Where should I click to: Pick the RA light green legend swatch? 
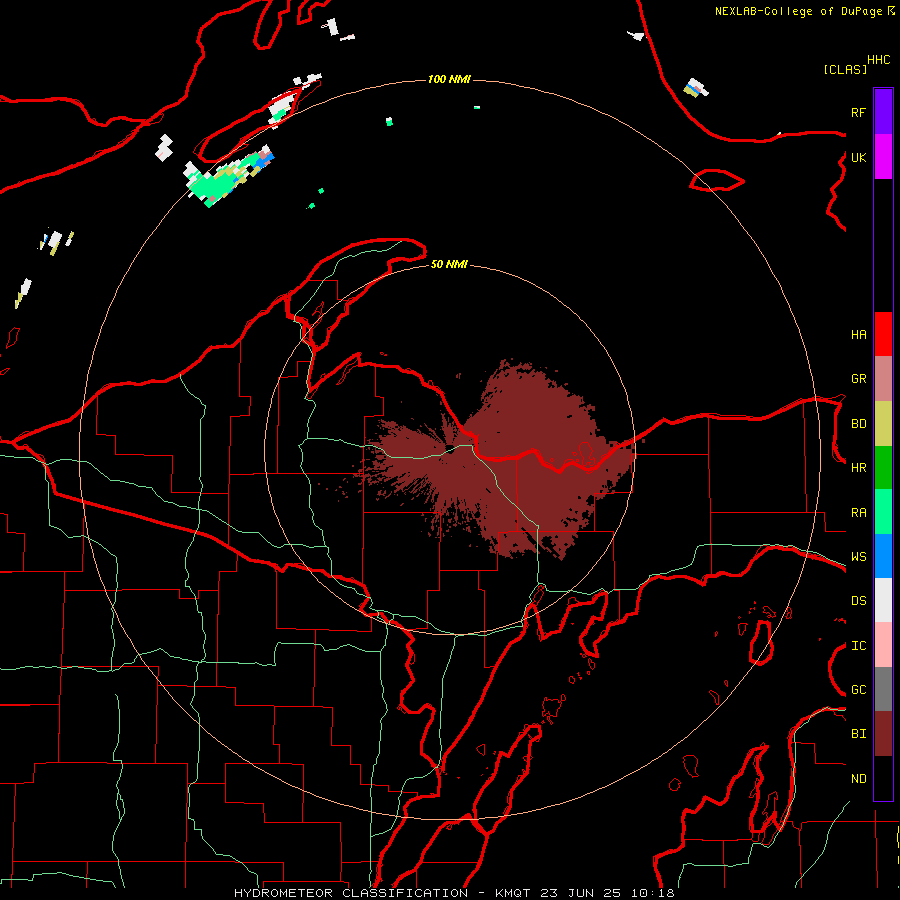(883, 512)
